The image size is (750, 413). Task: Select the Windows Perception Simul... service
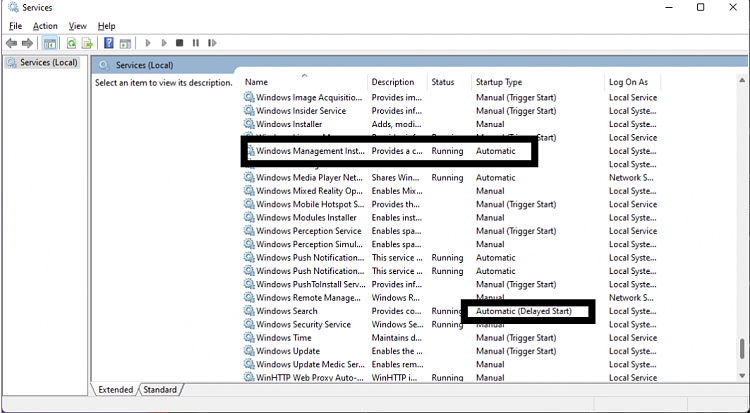309,244
